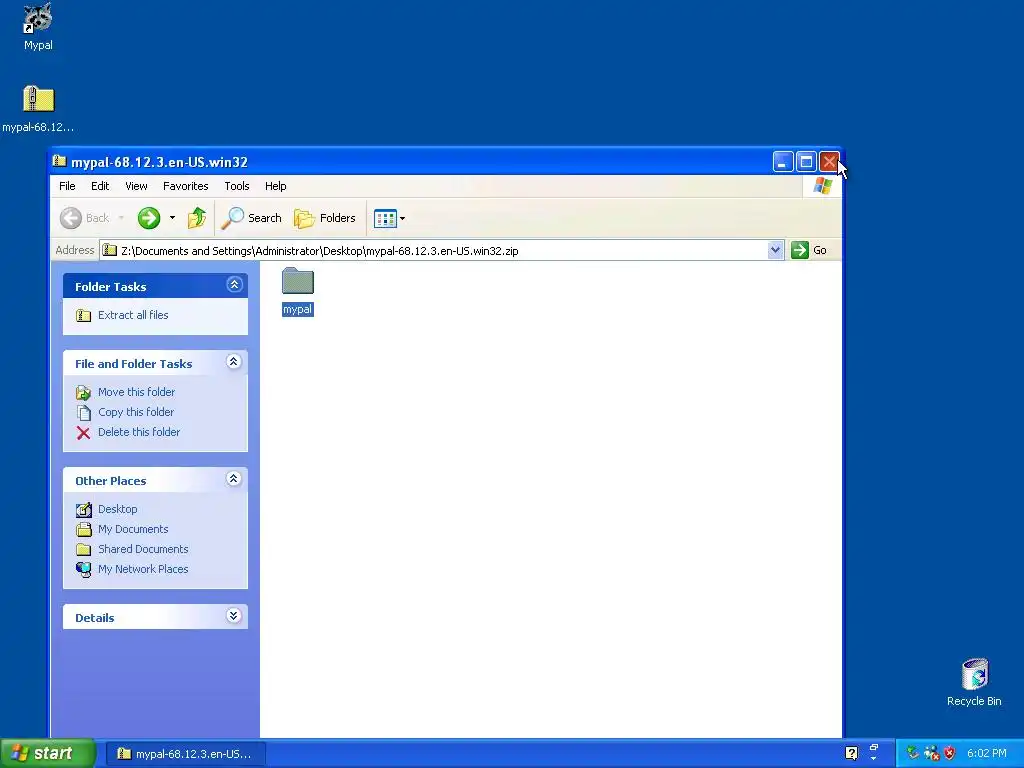Click the zip icon in the window title bar
Viewport: 1024px width, 768px height.
tap(59, 161)
